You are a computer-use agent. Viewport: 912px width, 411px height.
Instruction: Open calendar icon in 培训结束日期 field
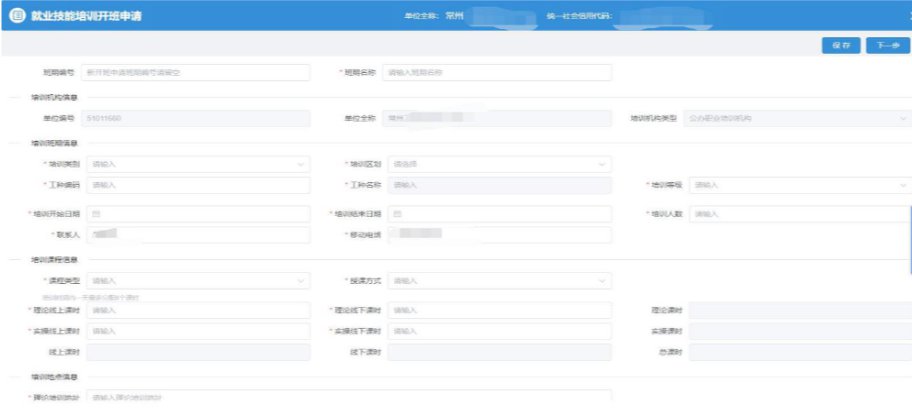396,214
